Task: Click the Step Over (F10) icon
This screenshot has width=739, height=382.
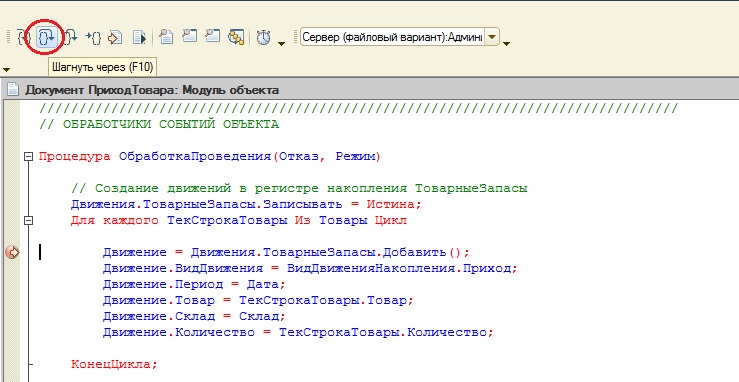Action: [46, 37]
